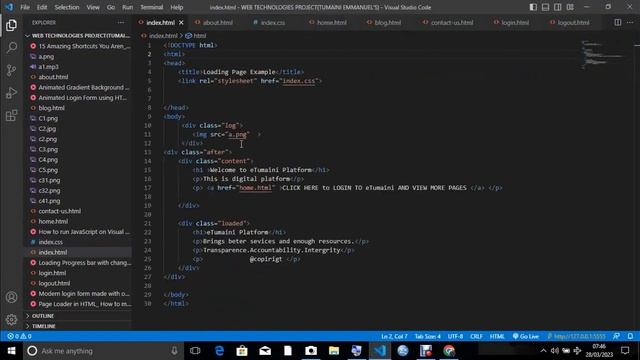Open notifications bell in status bar

pos(631,336)
